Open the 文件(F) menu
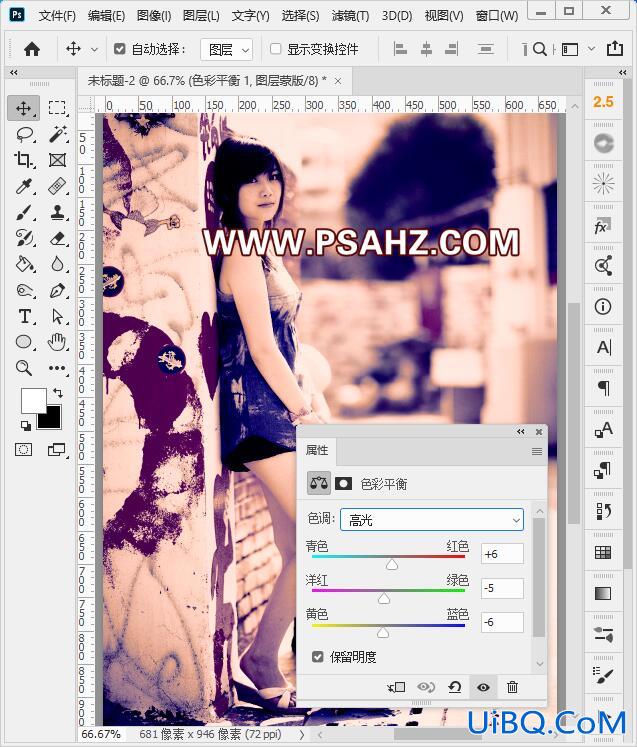The image size is (637, 747). coord(57,16)
